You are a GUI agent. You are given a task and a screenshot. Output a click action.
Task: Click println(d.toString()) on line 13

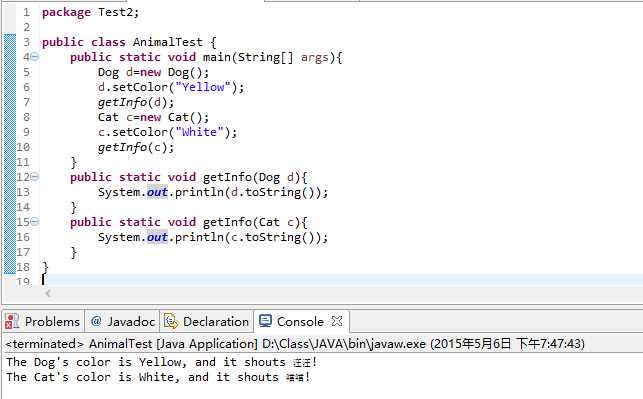251,192
